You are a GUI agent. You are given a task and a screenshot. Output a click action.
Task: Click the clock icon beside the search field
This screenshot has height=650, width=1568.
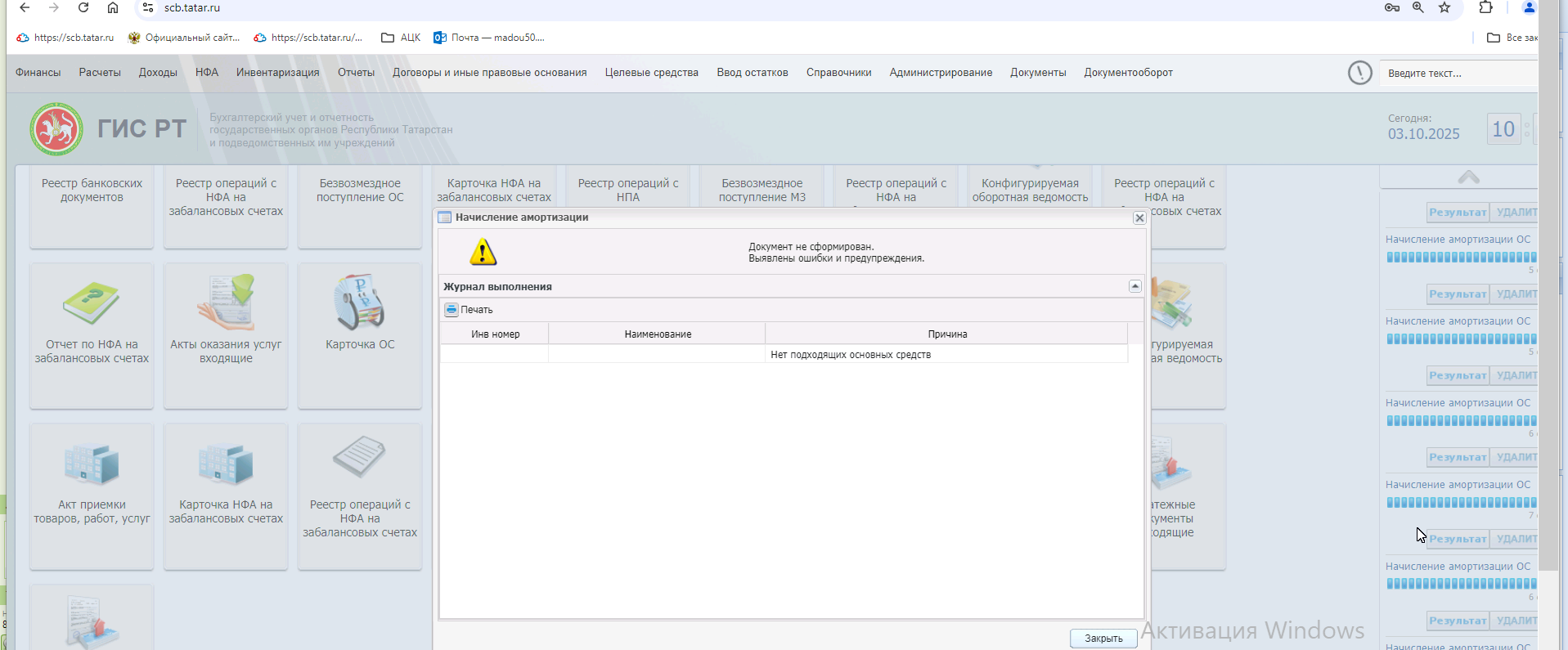pos(1359,73)
